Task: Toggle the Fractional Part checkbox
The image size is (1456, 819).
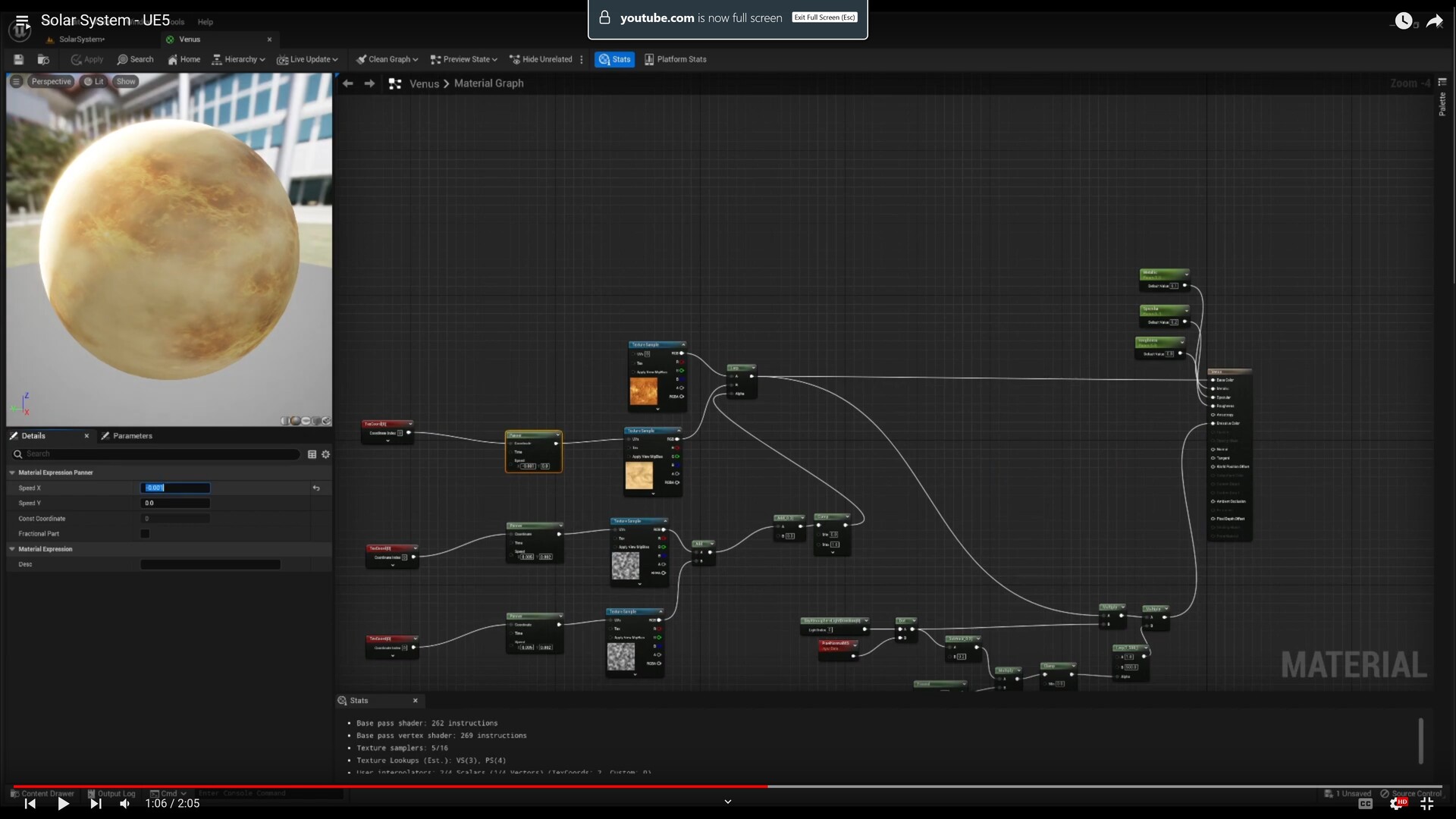Action: [146, 533]
